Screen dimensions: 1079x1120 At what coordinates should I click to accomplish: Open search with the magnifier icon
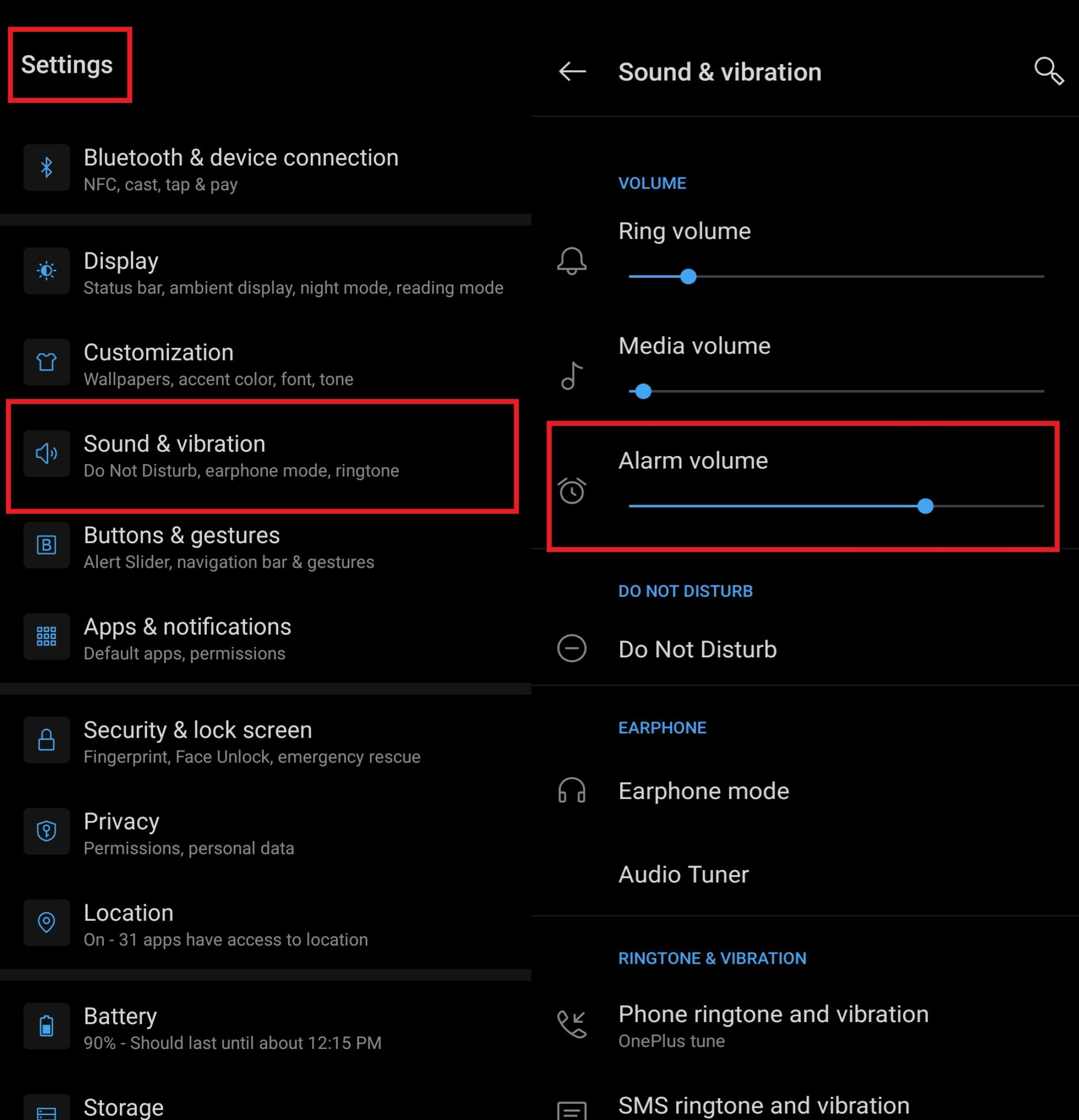point(1049,72)
